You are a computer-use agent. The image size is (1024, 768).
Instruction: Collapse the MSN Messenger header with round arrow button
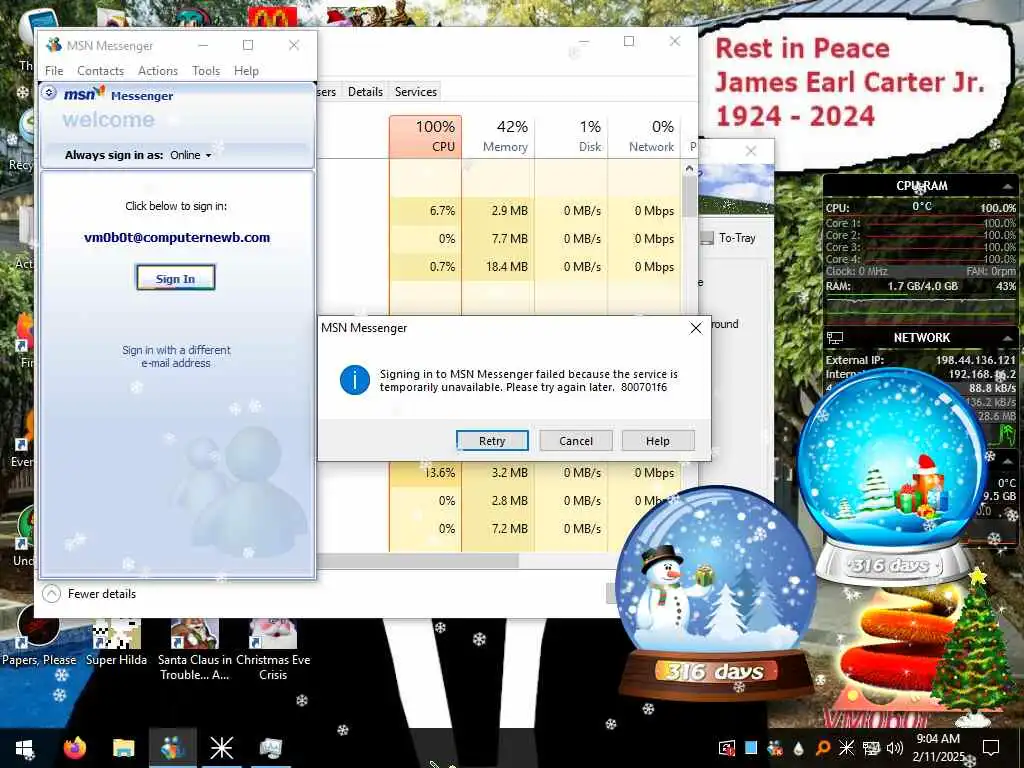tap(49, 93)
